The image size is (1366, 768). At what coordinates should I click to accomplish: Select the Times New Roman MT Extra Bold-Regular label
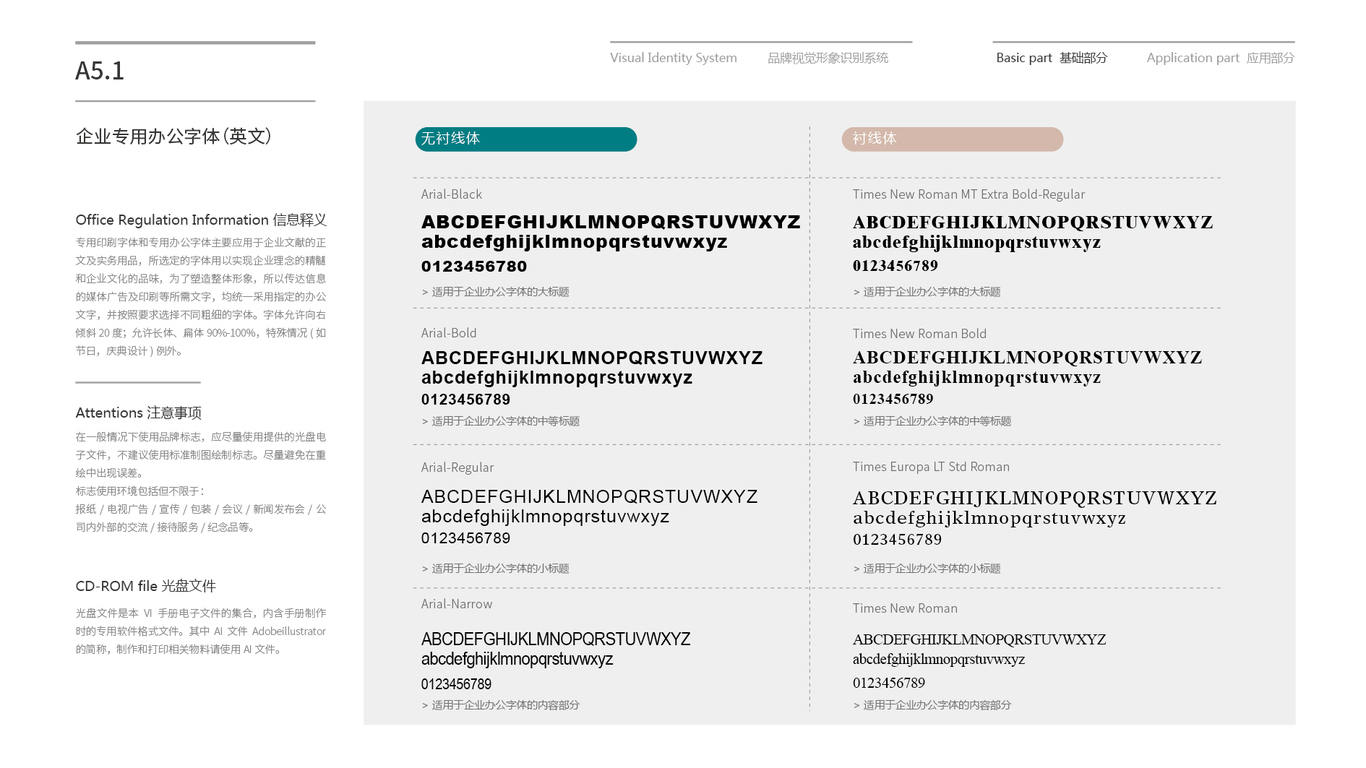coord(968,194)
